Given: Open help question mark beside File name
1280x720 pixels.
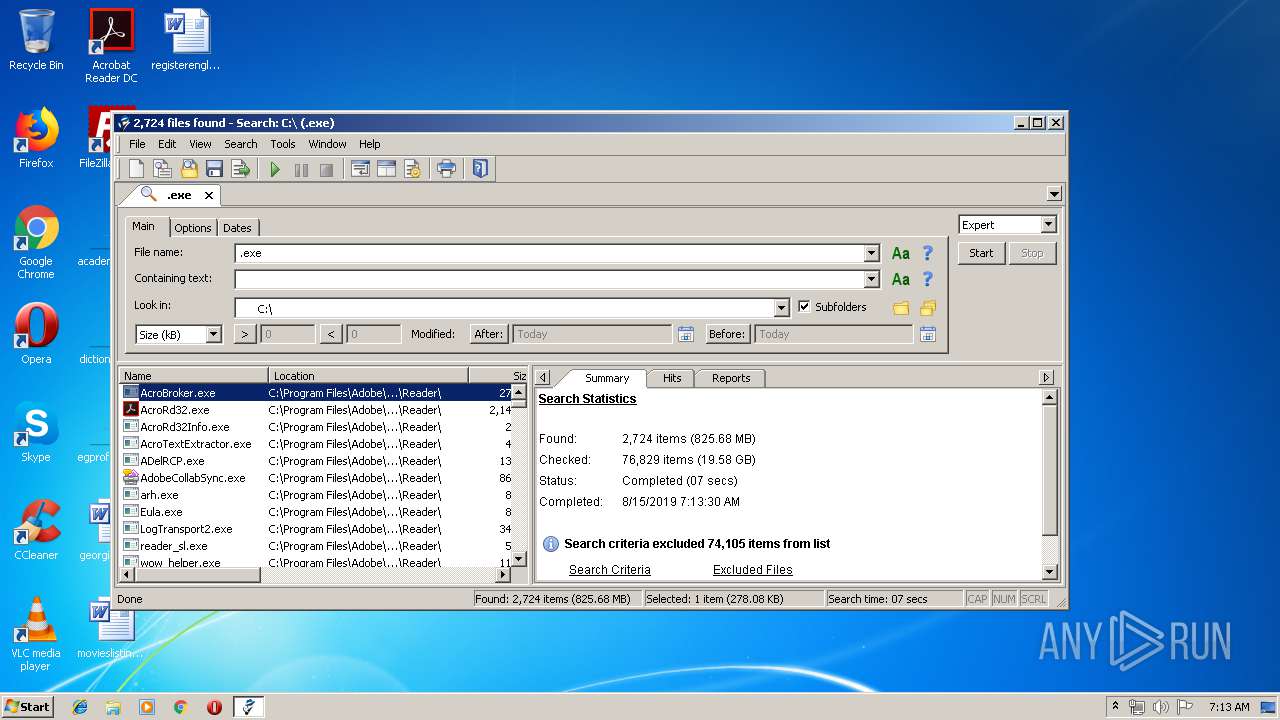Looking at the screenshot, I should pyautogui.click(x=928, y=253).
